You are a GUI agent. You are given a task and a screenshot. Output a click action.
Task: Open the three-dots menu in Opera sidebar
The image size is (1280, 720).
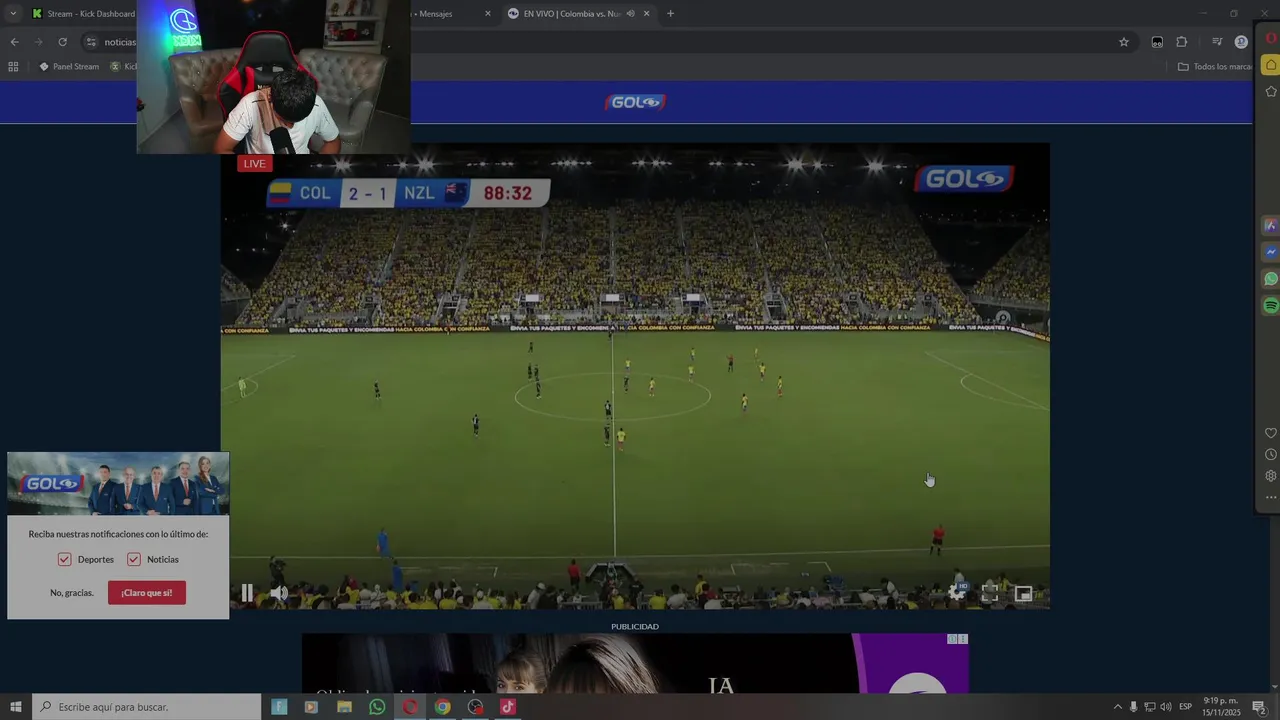click(x=1271, y=497)
